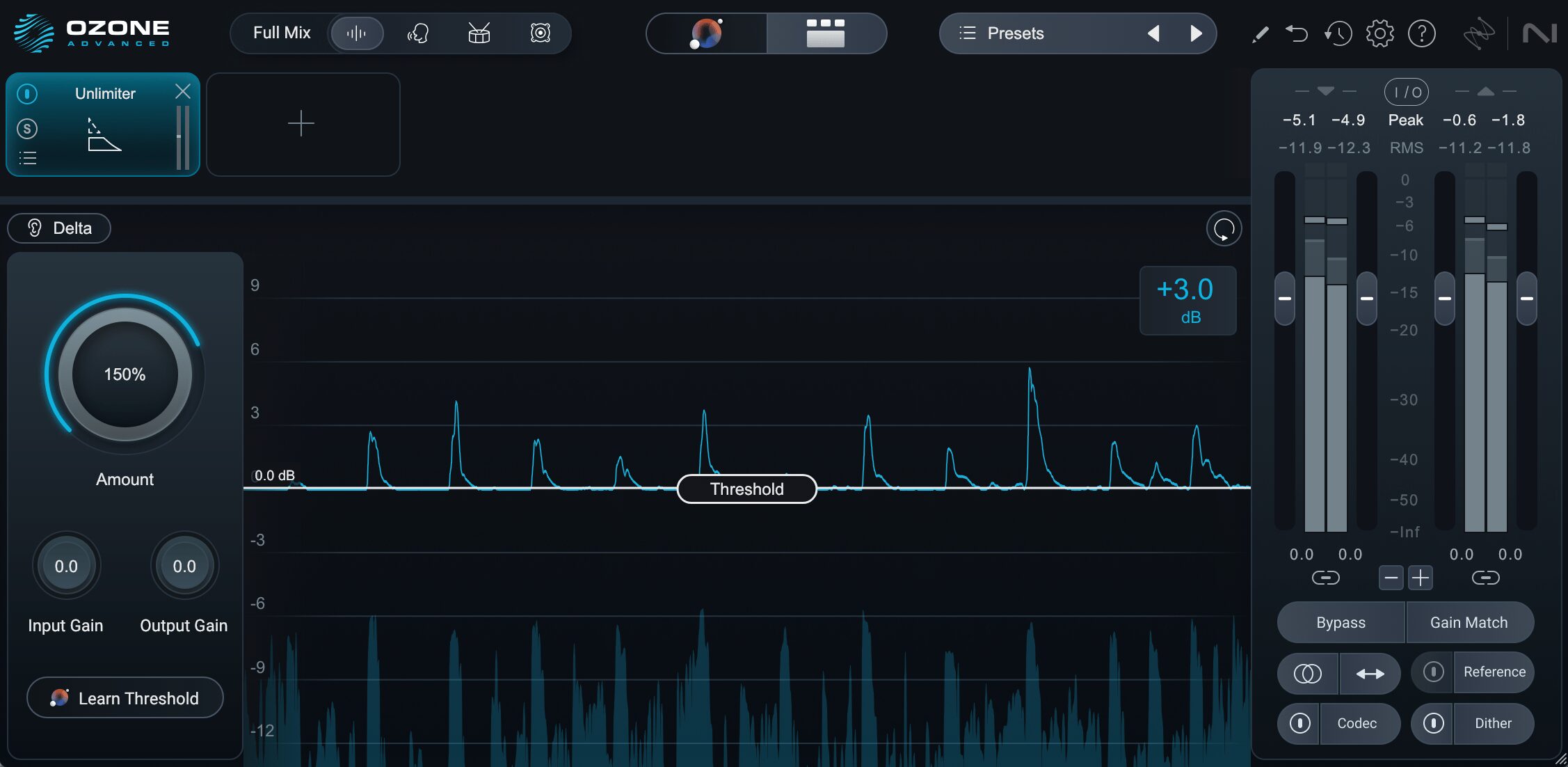Select the speaker bass icon

click(541, 33)
